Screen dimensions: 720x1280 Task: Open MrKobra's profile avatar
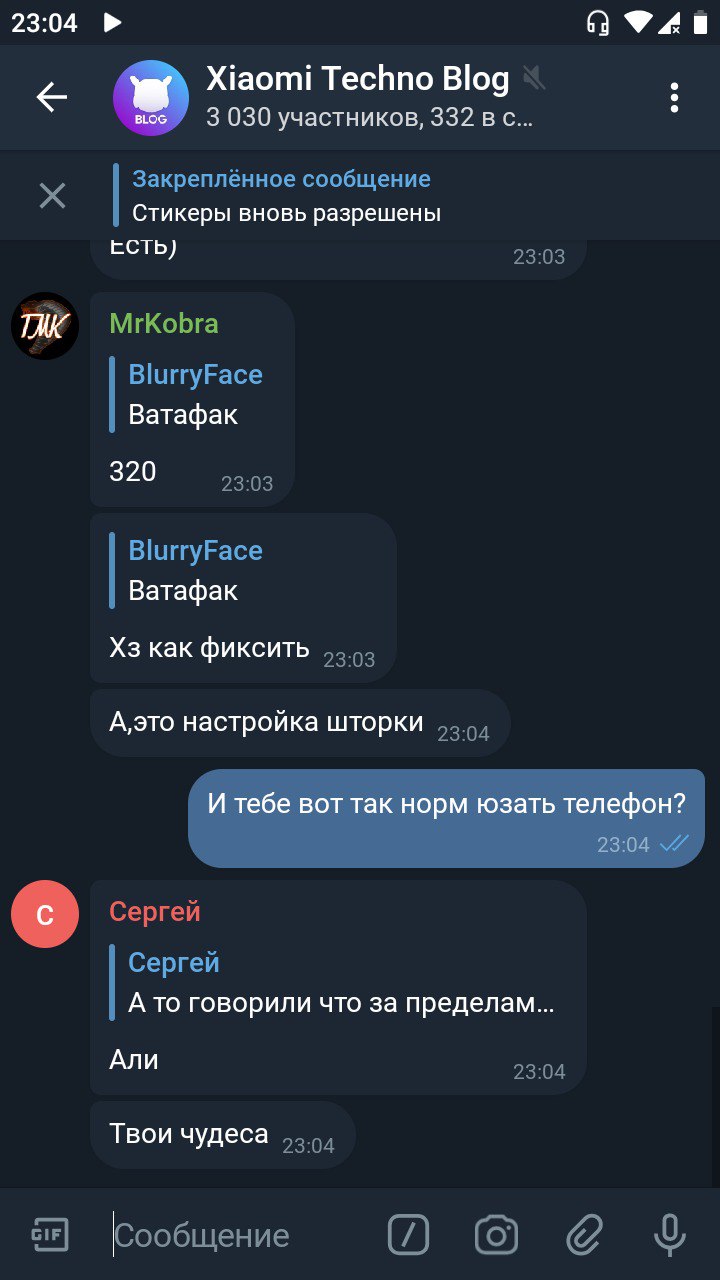coord(45,326)
